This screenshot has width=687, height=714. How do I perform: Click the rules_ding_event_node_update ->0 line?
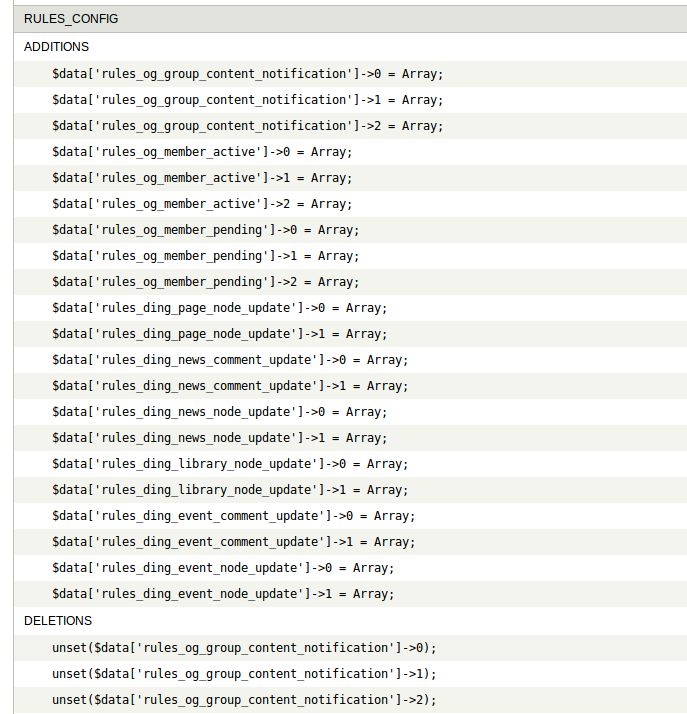click(223, 567)
